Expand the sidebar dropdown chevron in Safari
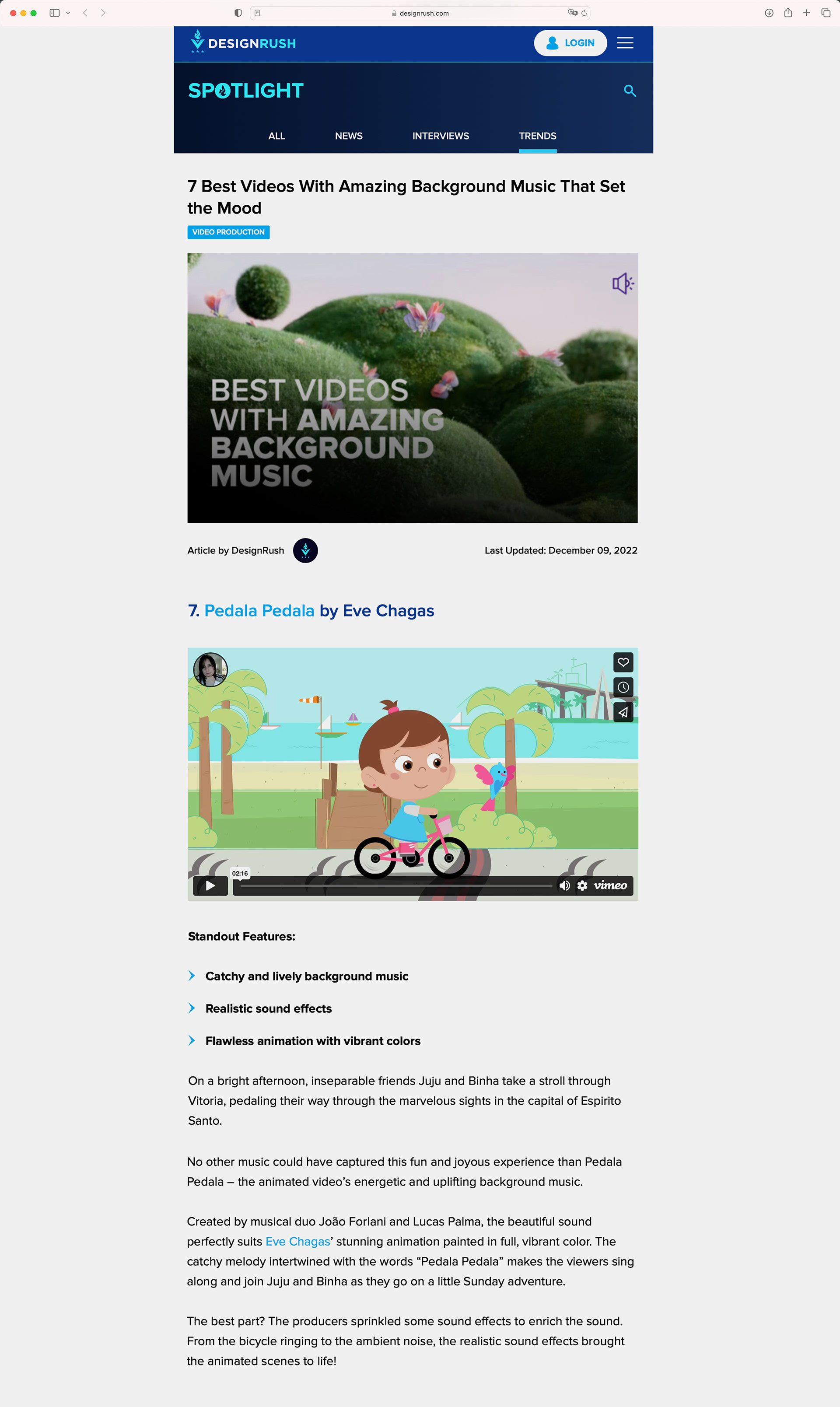840x1407 pixels. point(68,12)
